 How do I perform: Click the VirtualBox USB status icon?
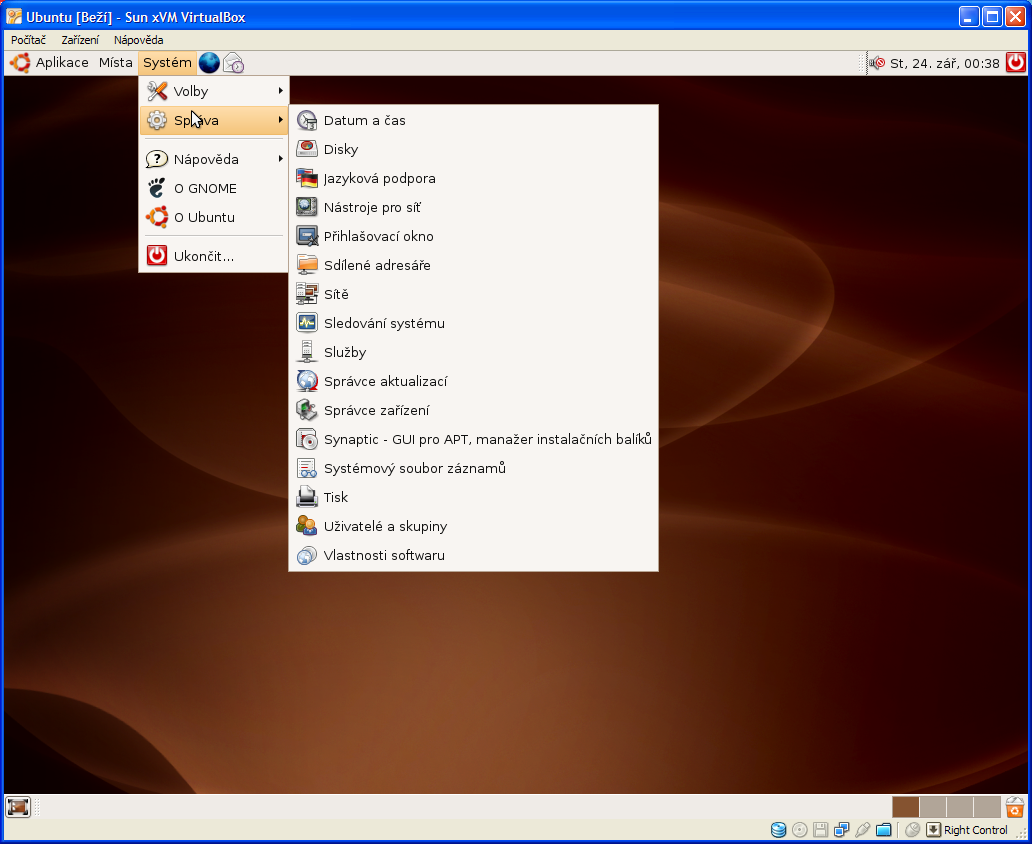pos(862,830)
